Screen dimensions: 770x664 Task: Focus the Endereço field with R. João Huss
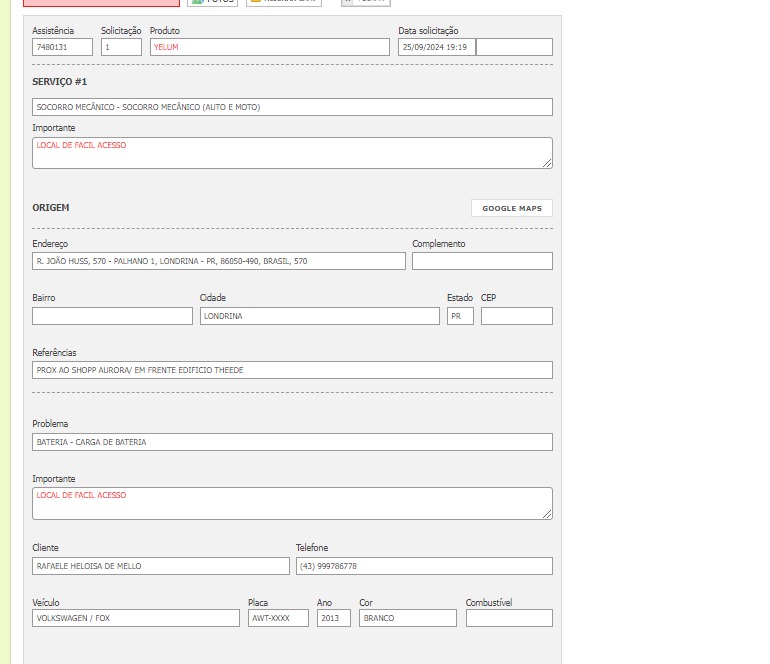pyautogui.click(x=219, y=261)
